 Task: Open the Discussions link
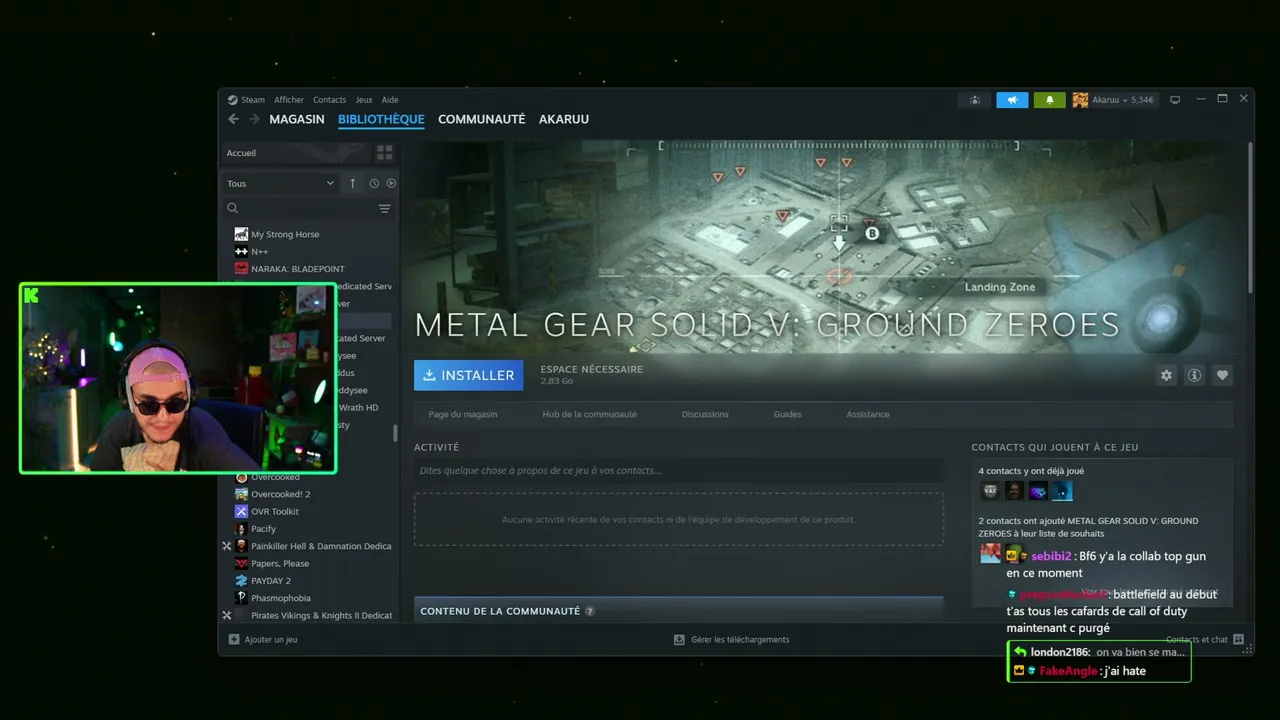pos(705,414)
